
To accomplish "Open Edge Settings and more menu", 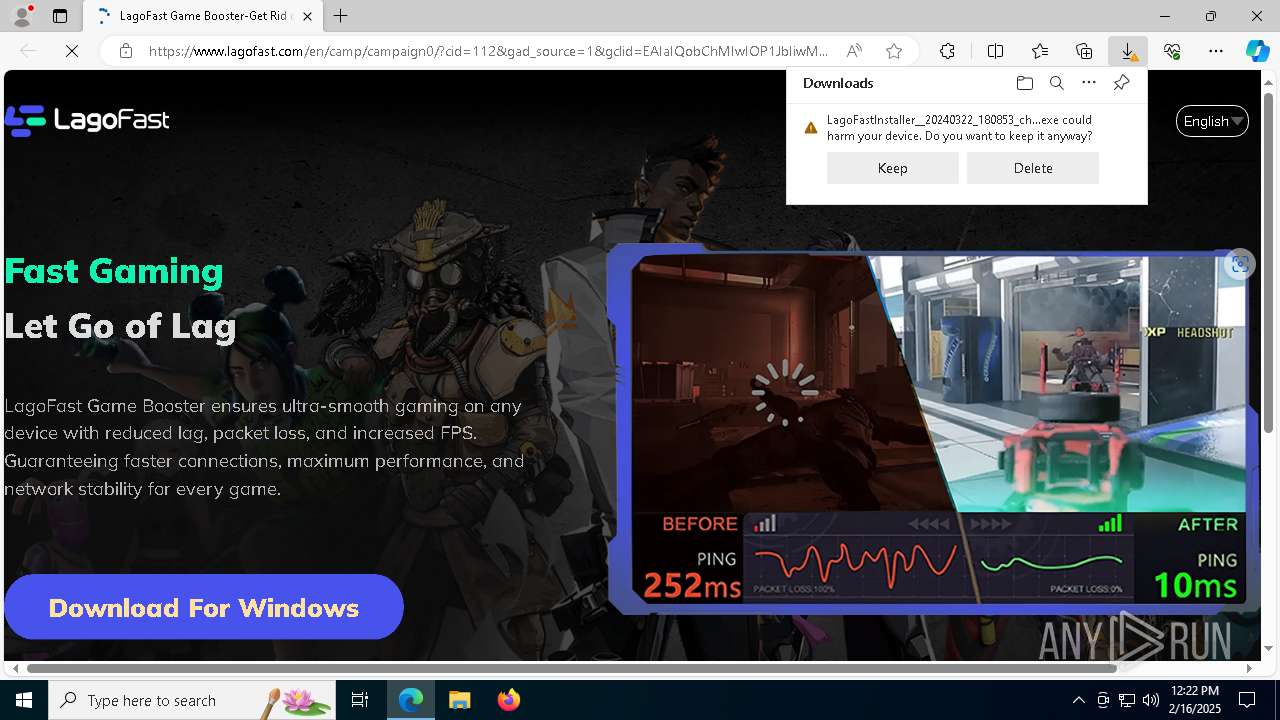I will click(1216, 51).
